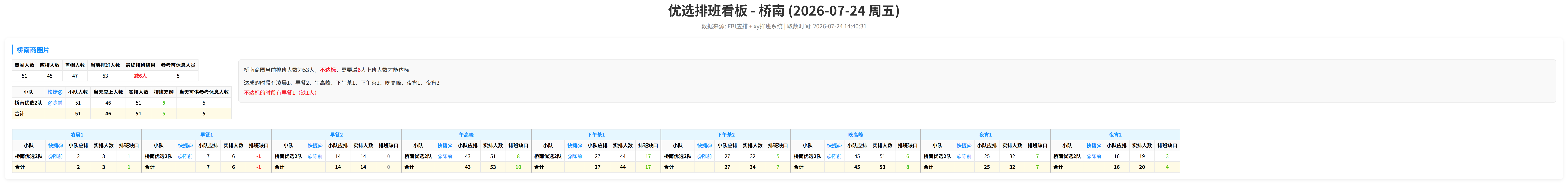Viewport: 1568px width, 185px height.
Task: Open the @陈前 mention in the 下午茶2 table
Action: 704,156
